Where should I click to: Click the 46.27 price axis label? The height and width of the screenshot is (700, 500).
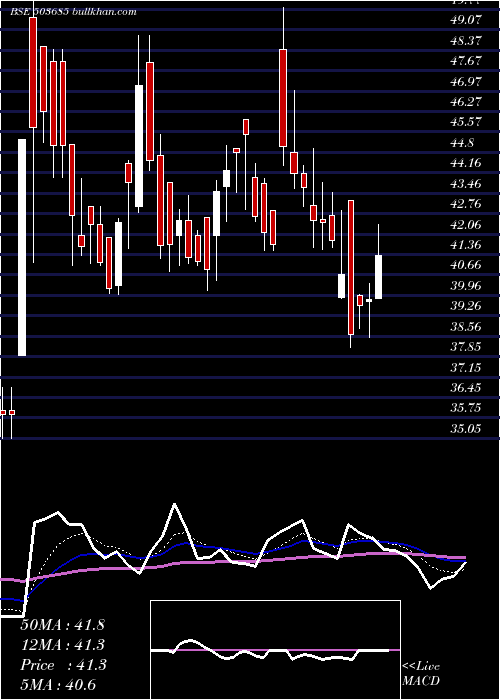pyautogui.click(x=467, y=101)
